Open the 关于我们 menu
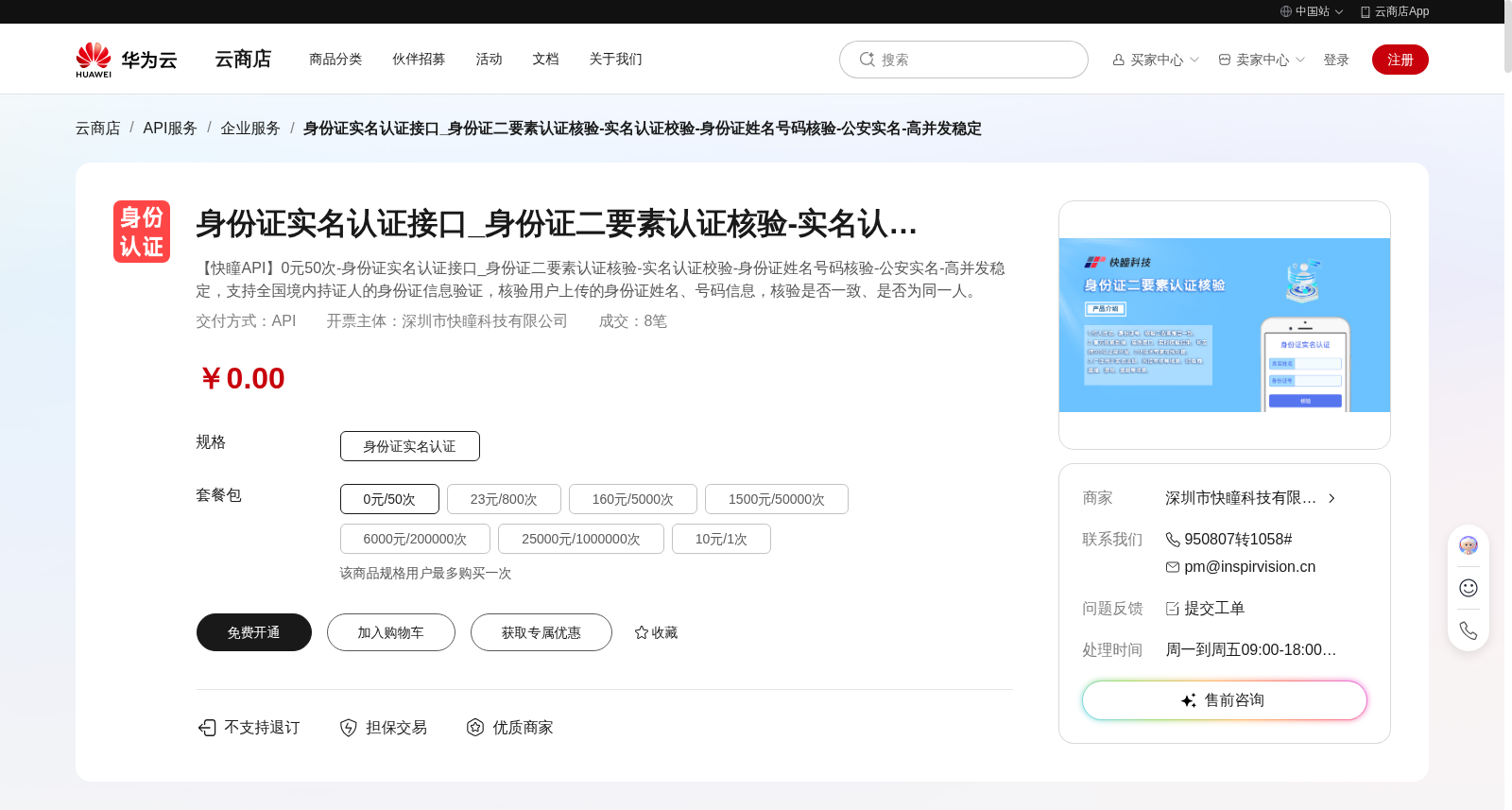Screen dimensions: 1512x810 pyautogui.click(x=615, y=60)
